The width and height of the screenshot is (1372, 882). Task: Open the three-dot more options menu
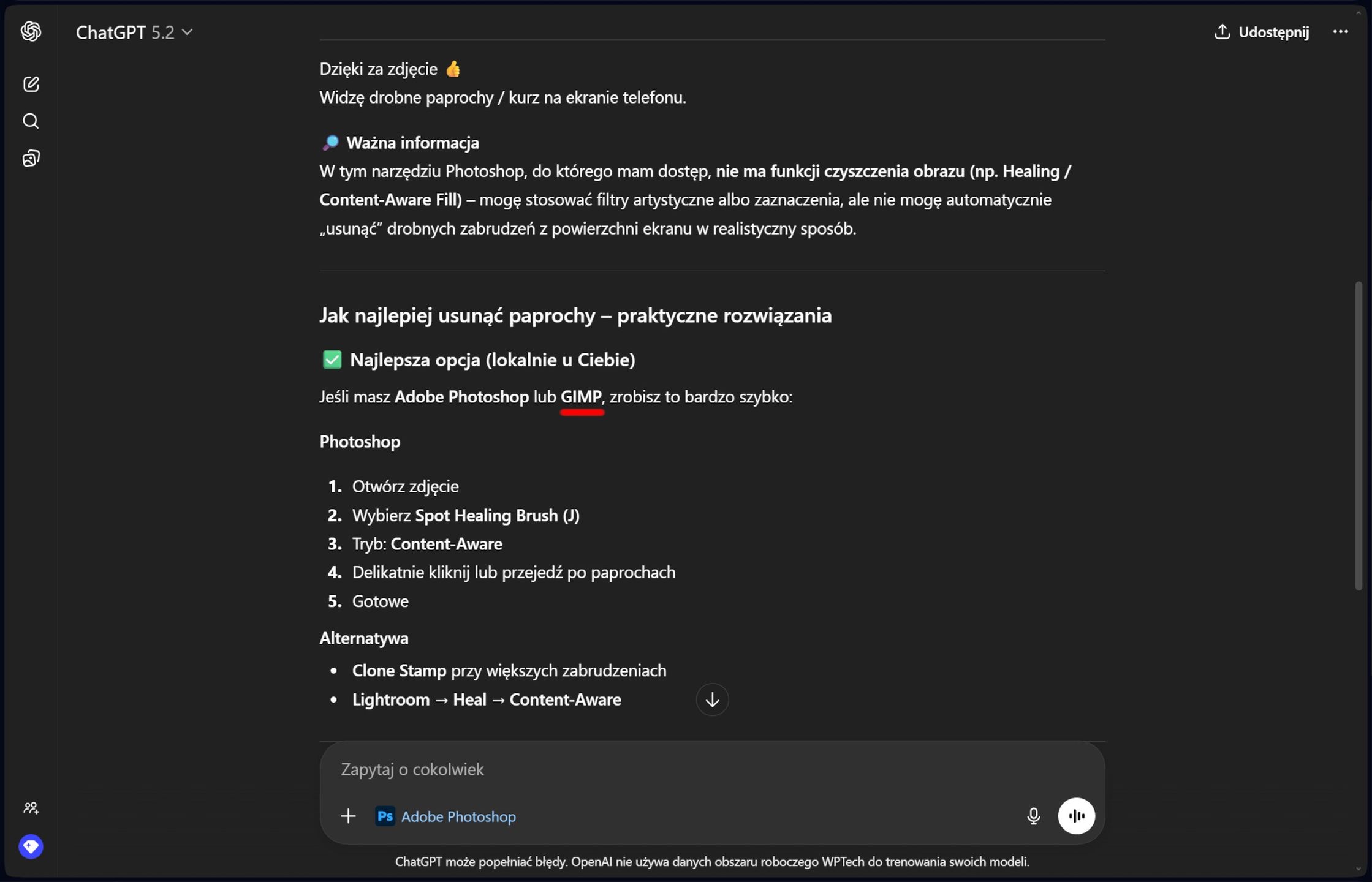(x=1340, y=32)
